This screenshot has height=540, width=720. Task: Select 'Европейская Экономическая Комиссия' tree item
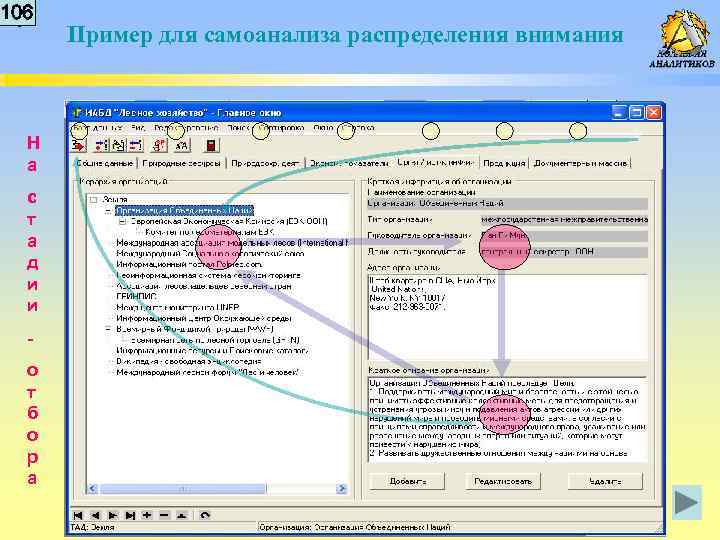229,221
